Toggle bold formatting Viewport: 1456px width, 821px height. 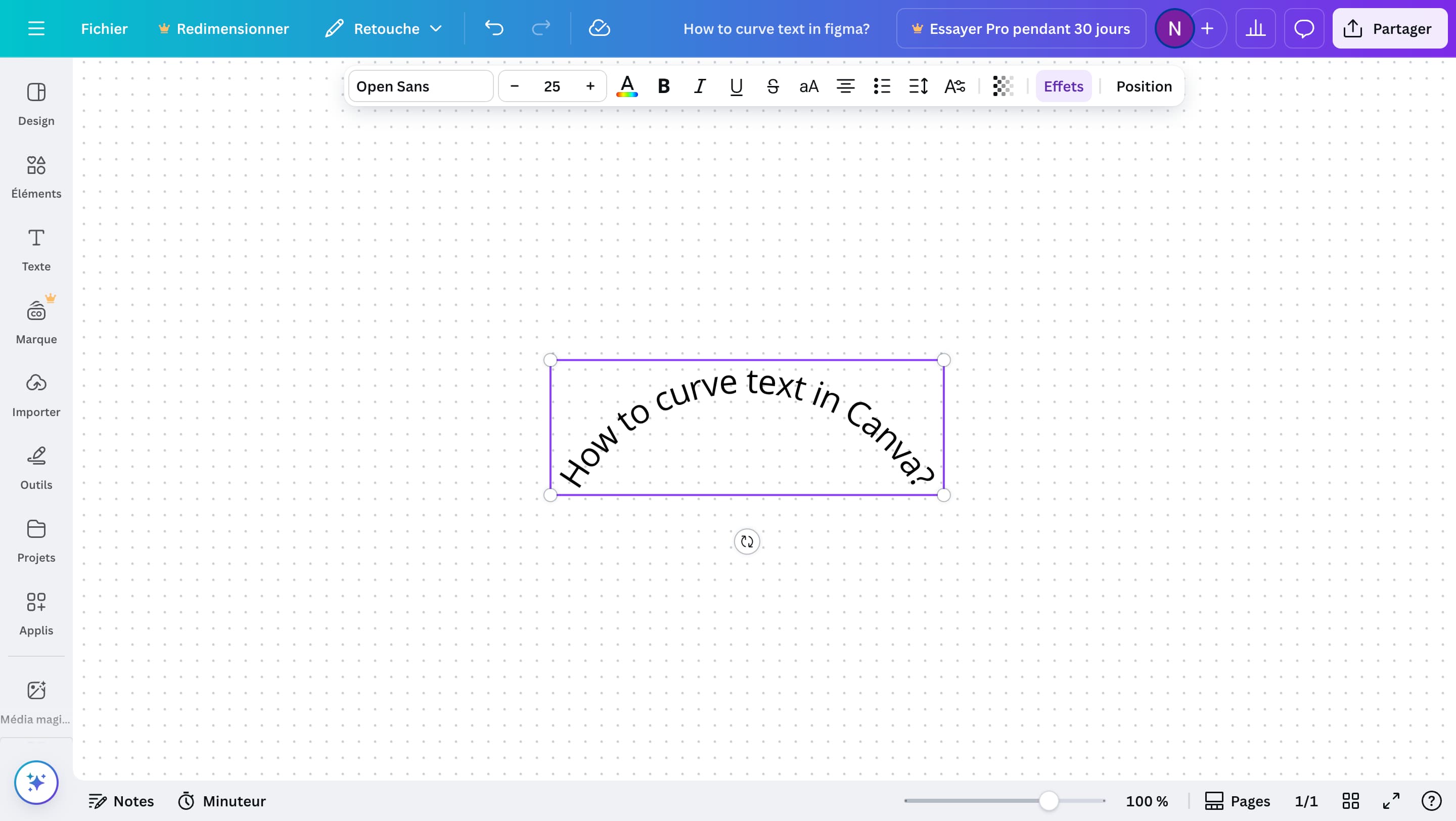664,86
